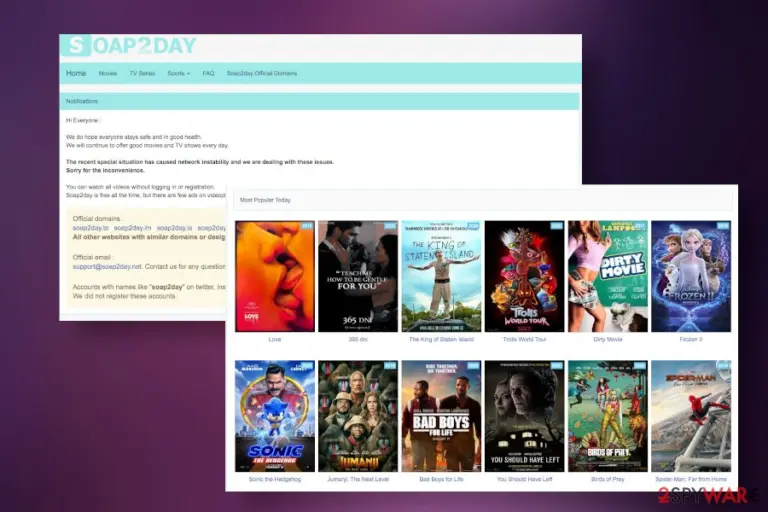
Task: Click the Soap2Day logo
Action: (130, 46)
